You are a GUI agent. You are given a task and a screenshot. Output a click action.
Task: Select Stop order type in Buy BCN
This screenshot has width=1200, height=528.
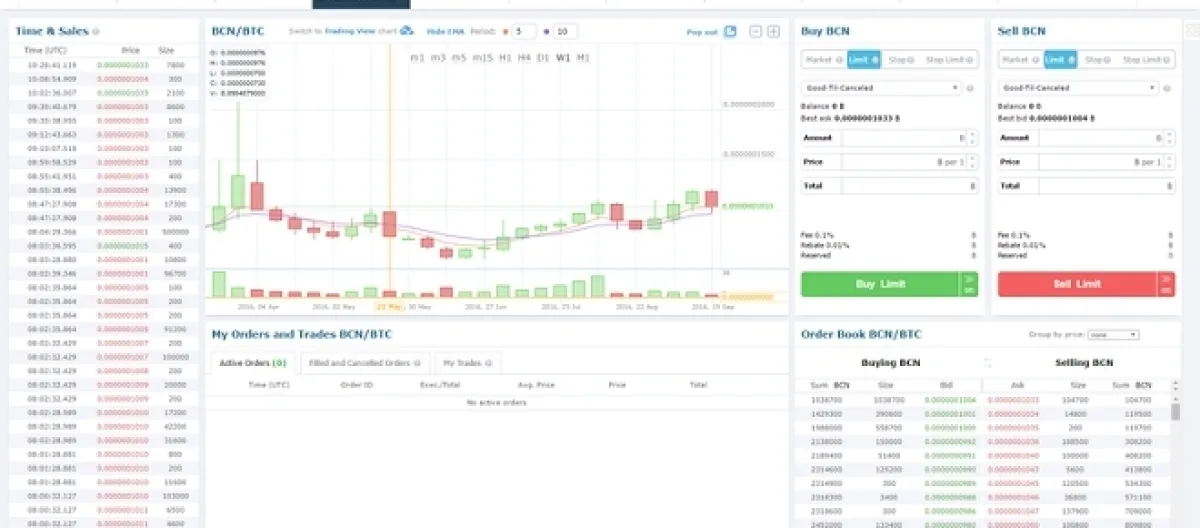(x=899, y=60)
